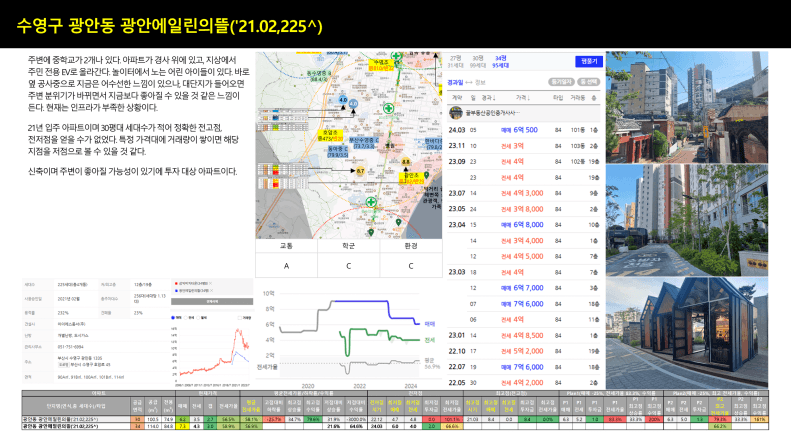Click the 8.7 yellow map marker

click(x=360, y=171)
